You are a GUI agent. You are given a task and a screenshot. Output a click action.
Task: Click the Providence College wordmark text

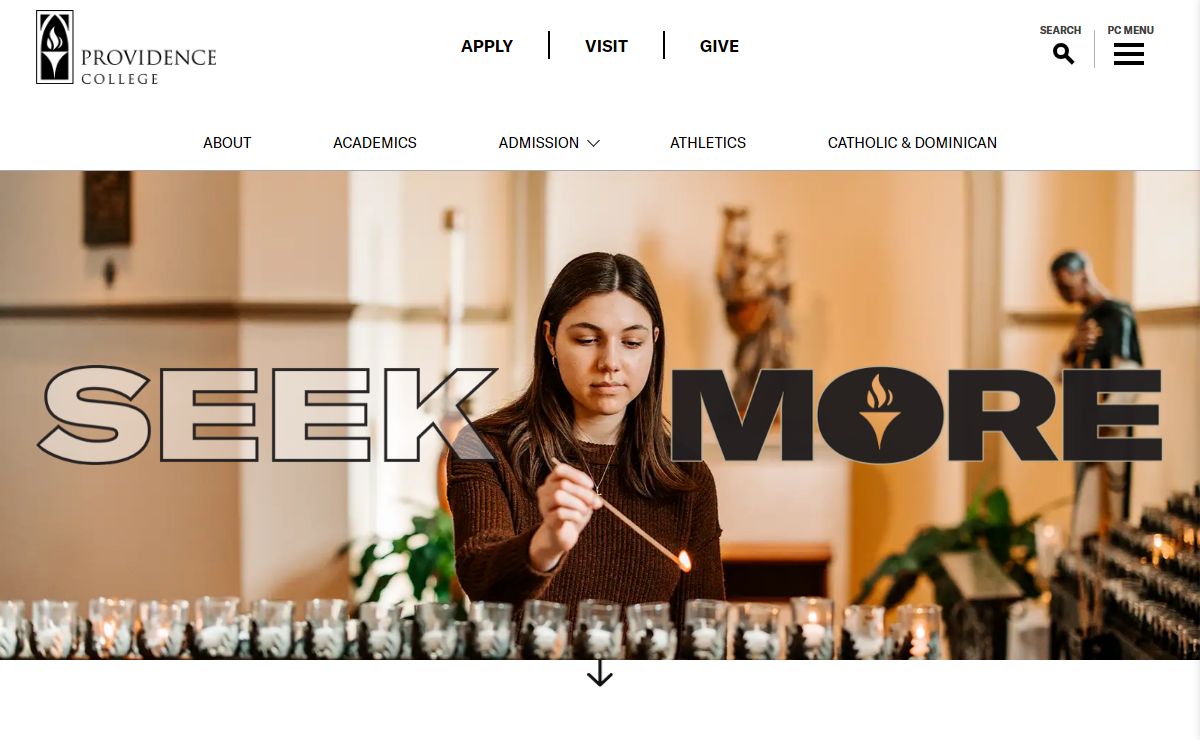click(149, 65)
